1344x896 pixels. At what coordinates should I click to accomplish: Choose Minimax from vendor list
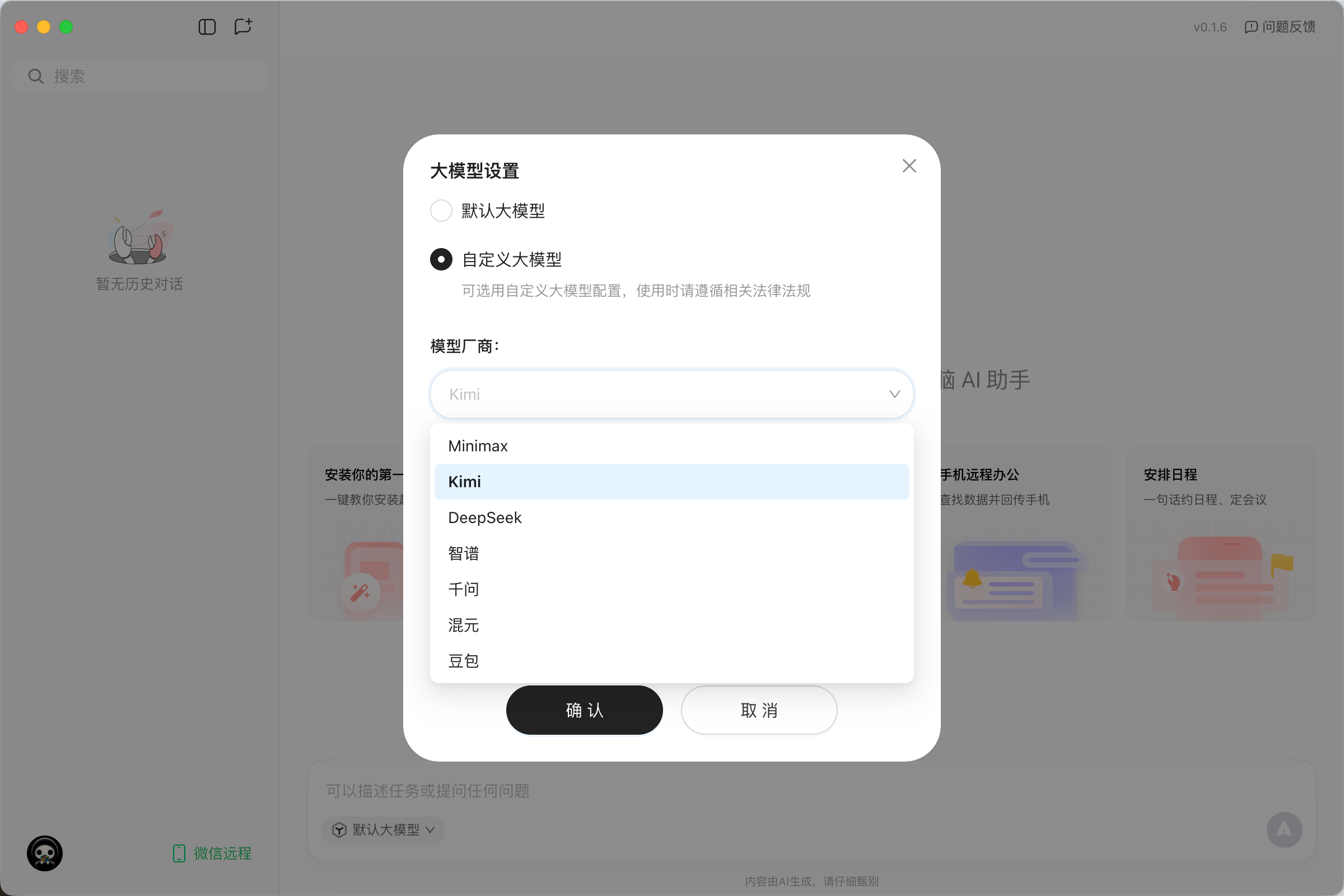pos(478,446)
